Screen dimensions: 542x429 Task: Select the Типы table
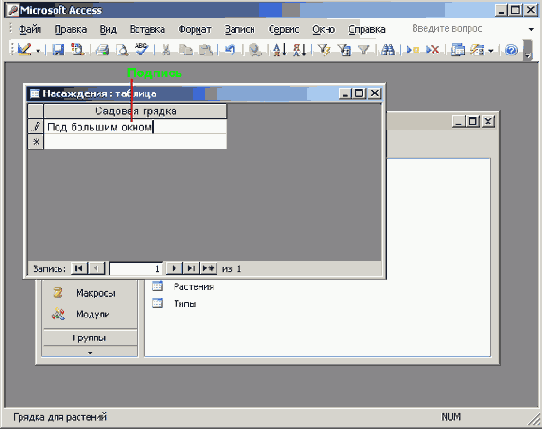185,304
